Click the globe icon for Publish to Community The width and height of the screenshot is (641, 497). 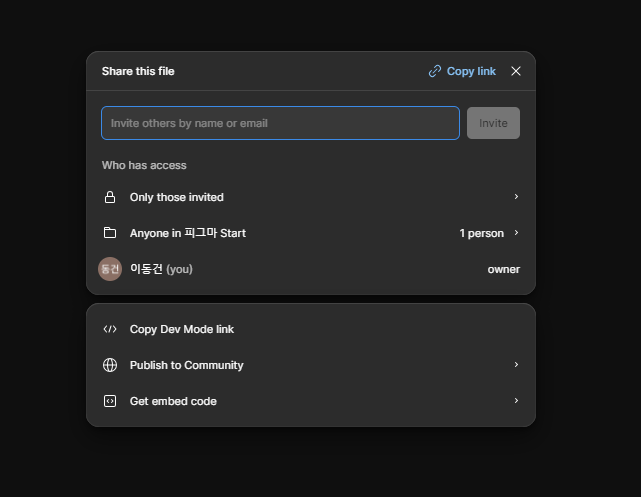tap(110, 365)
